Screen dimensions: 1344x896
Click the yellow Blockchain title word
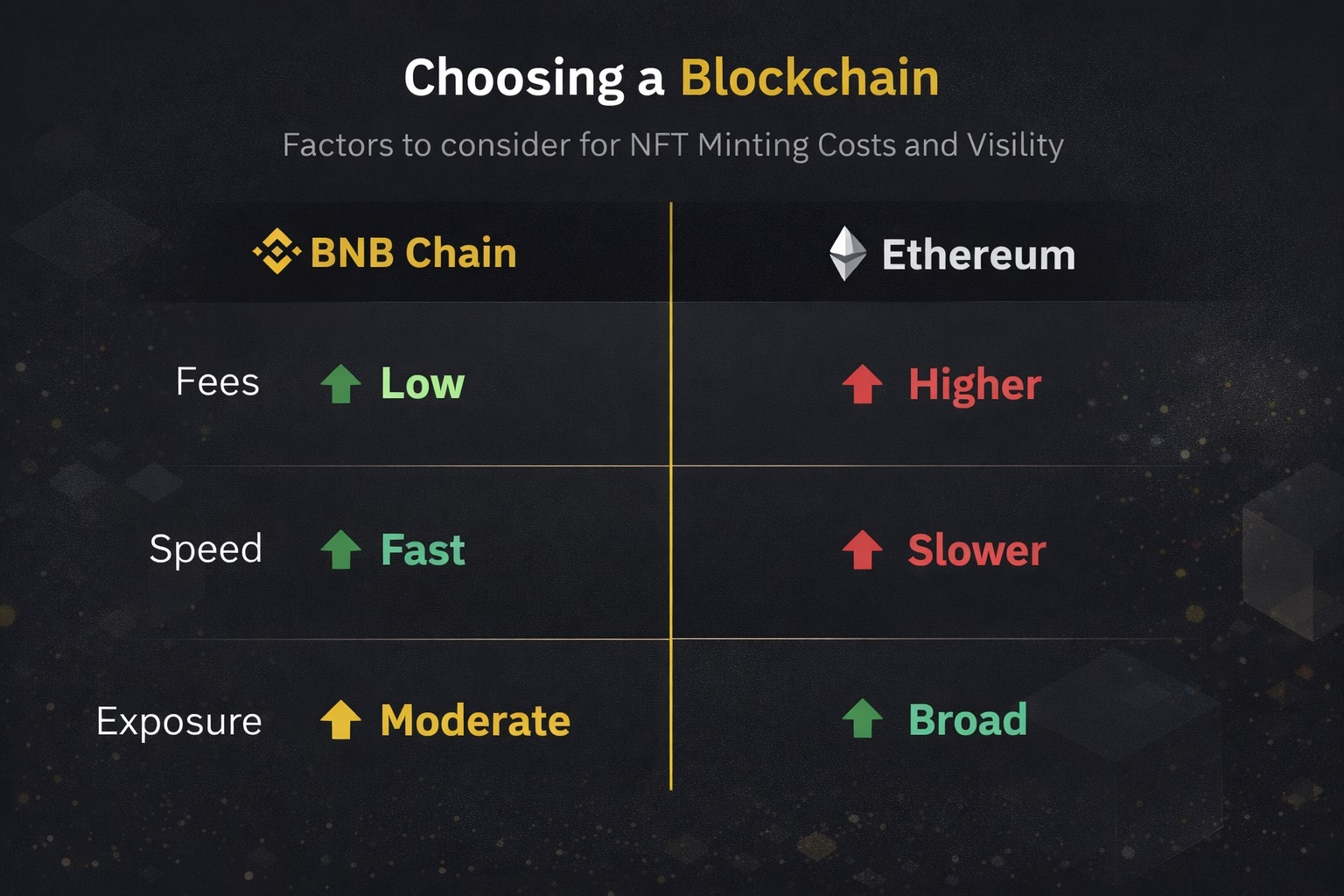(x=809, y=78)
